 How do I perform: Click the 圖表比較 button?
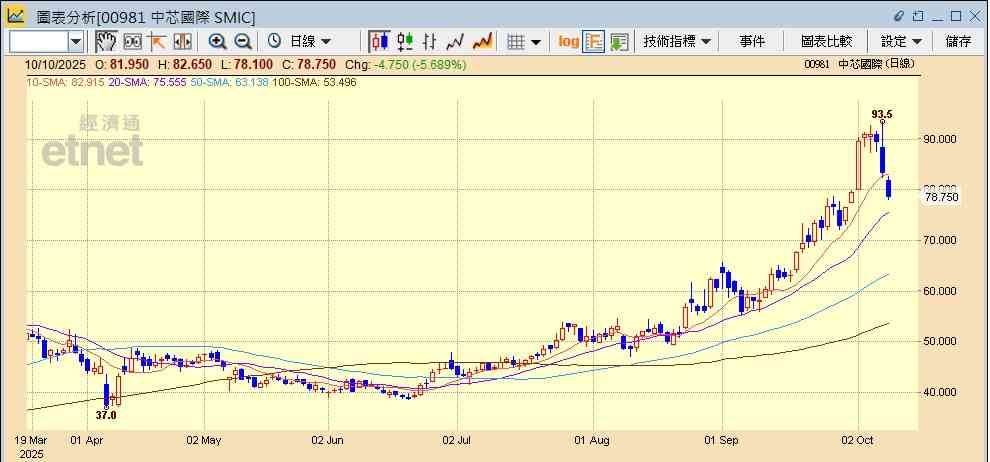826,41
